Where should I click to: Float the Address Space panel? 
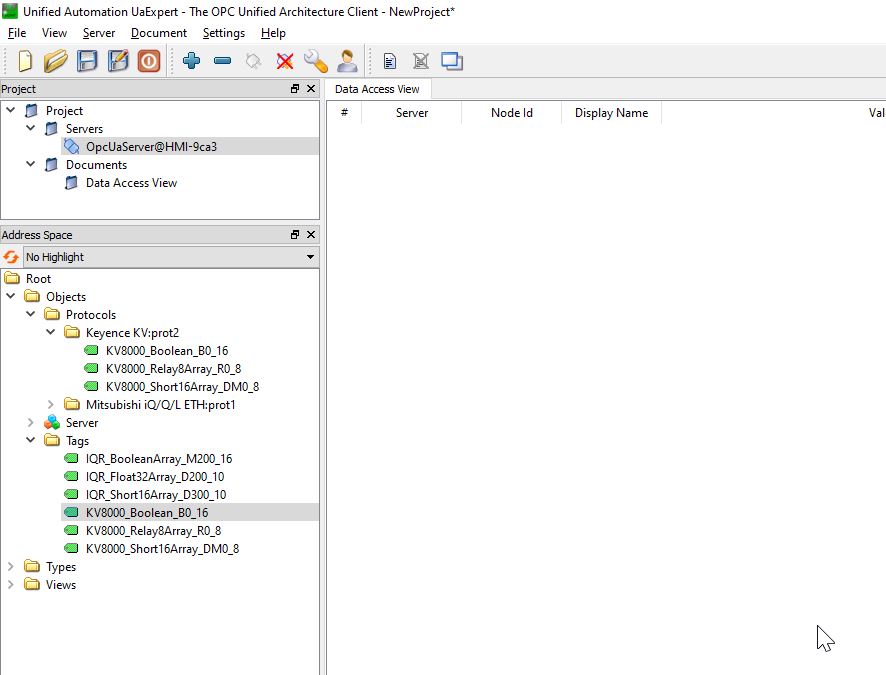coord(295,234)
